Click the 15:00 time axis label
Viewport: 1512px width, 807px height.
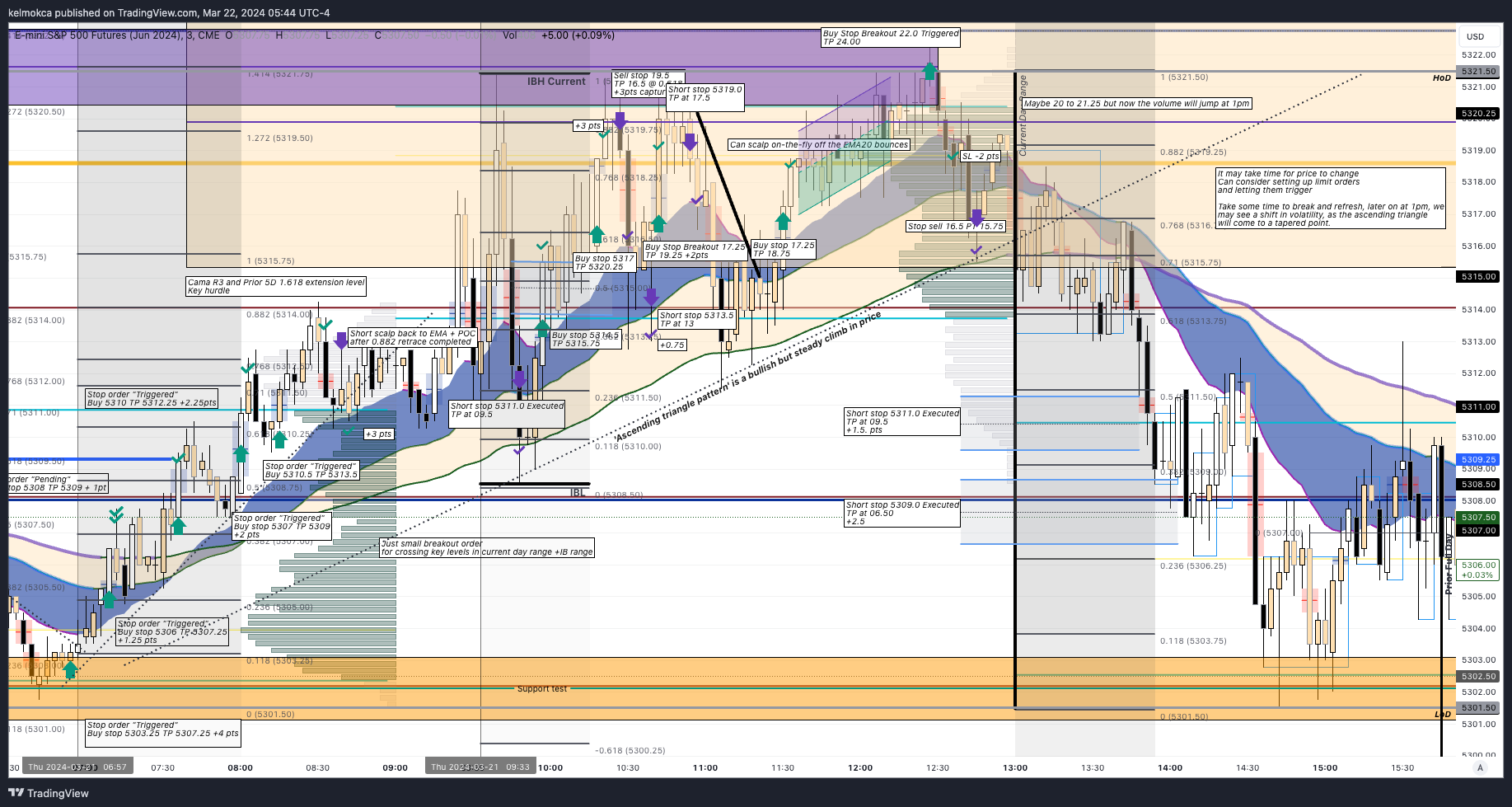pyautogui.click(x=1325, y=767)
